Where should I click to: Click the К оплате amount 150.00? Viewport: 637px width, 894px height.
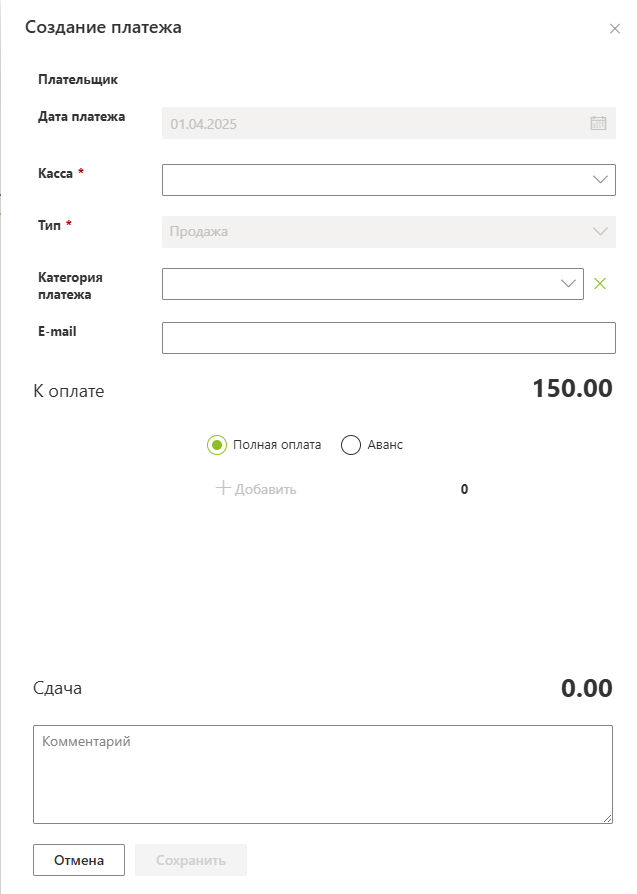tap(572, 389)
